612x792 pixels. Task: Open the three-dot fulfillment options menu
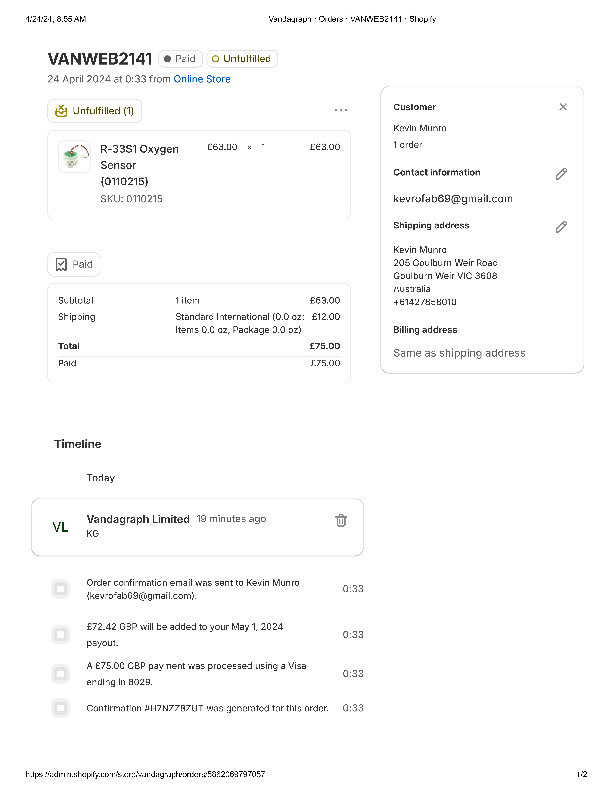point(341,110)
